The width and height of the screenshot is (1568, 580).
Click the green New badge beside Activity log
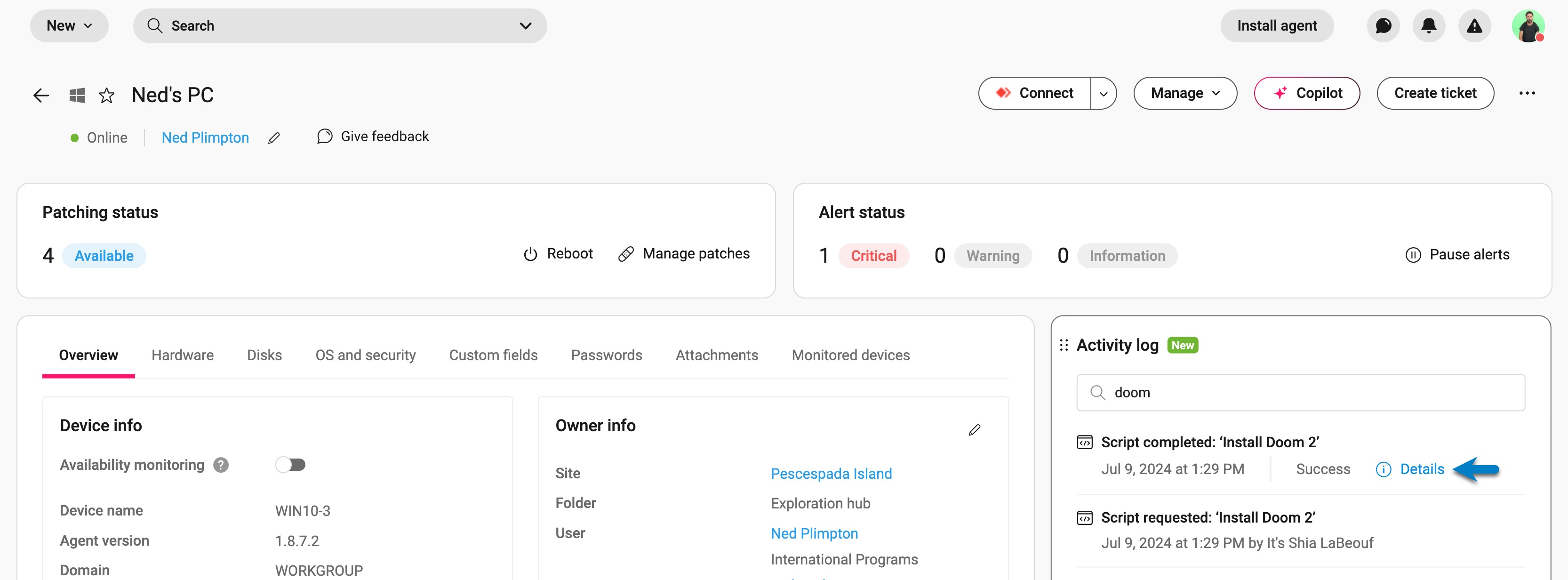(1182, 346)
